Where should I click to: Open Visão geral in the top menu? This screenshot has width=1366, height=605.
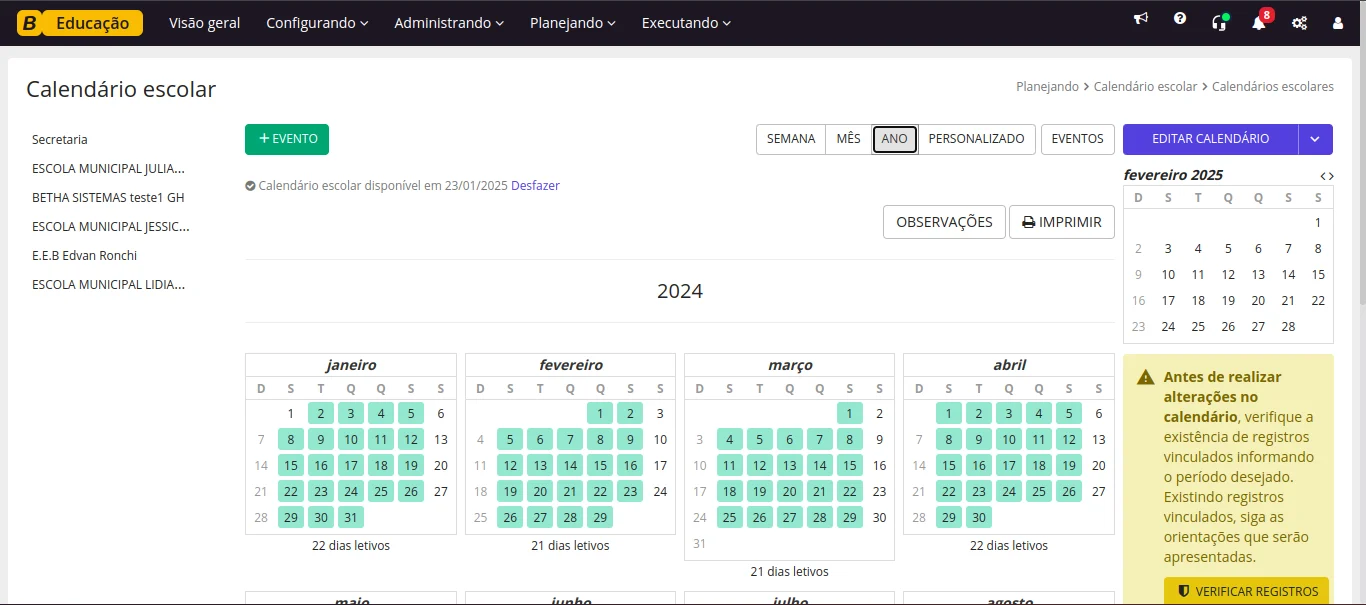[x=204, y=23]
